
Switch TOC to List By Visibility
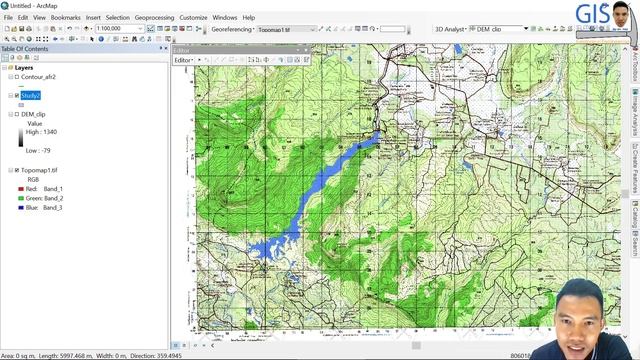(x=20, y=58)
